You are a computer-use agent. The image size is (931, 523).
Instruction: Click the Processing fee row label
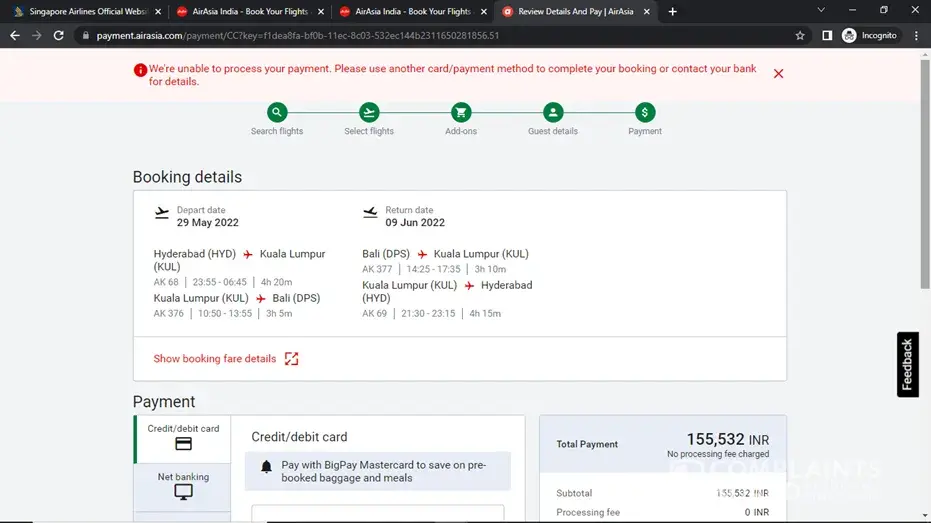pyautogui.click(x=588, y=512)
